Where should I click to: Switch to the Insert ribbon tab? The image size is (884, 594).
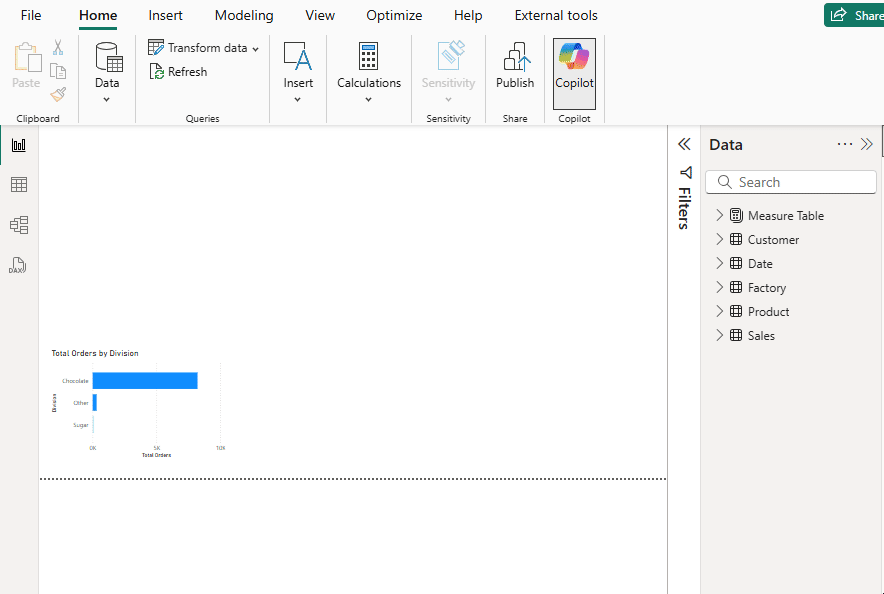tap(165, 15)
